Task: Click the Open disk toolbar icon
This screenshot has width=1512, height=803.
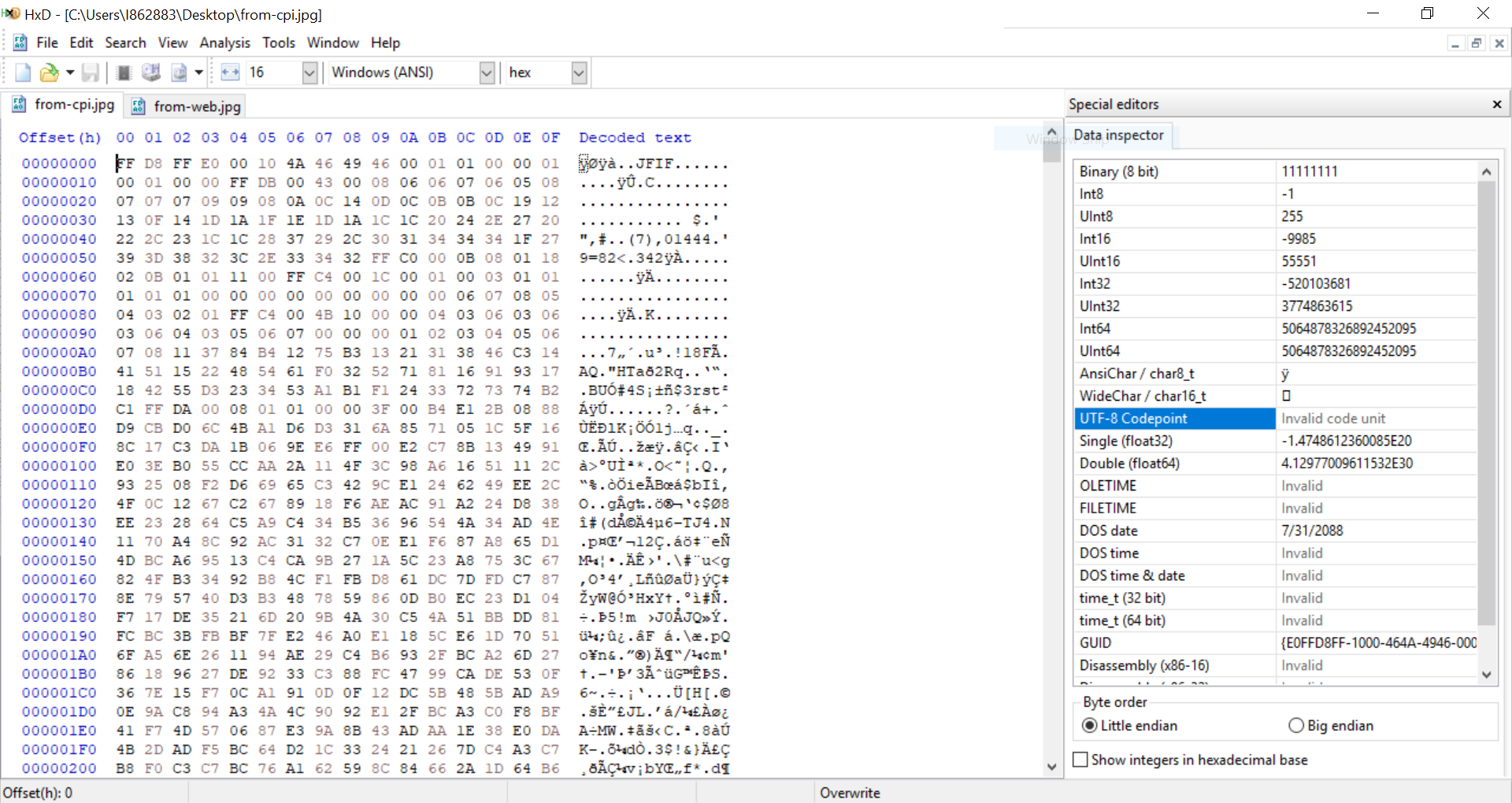Action: pos(150,73)
